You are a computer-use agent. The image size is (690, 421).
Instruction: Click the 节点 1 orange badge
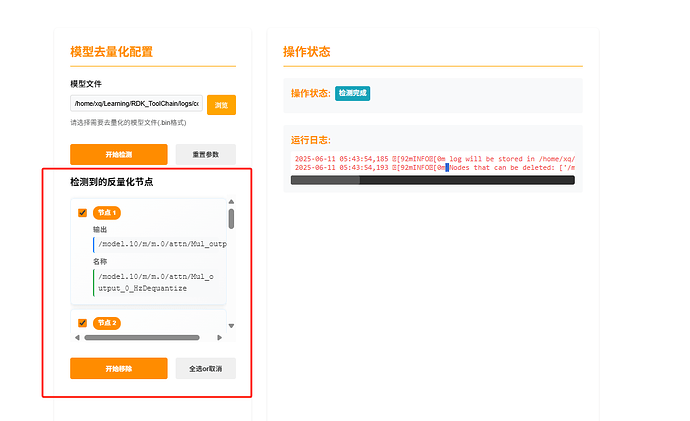(x=107, y=213)
